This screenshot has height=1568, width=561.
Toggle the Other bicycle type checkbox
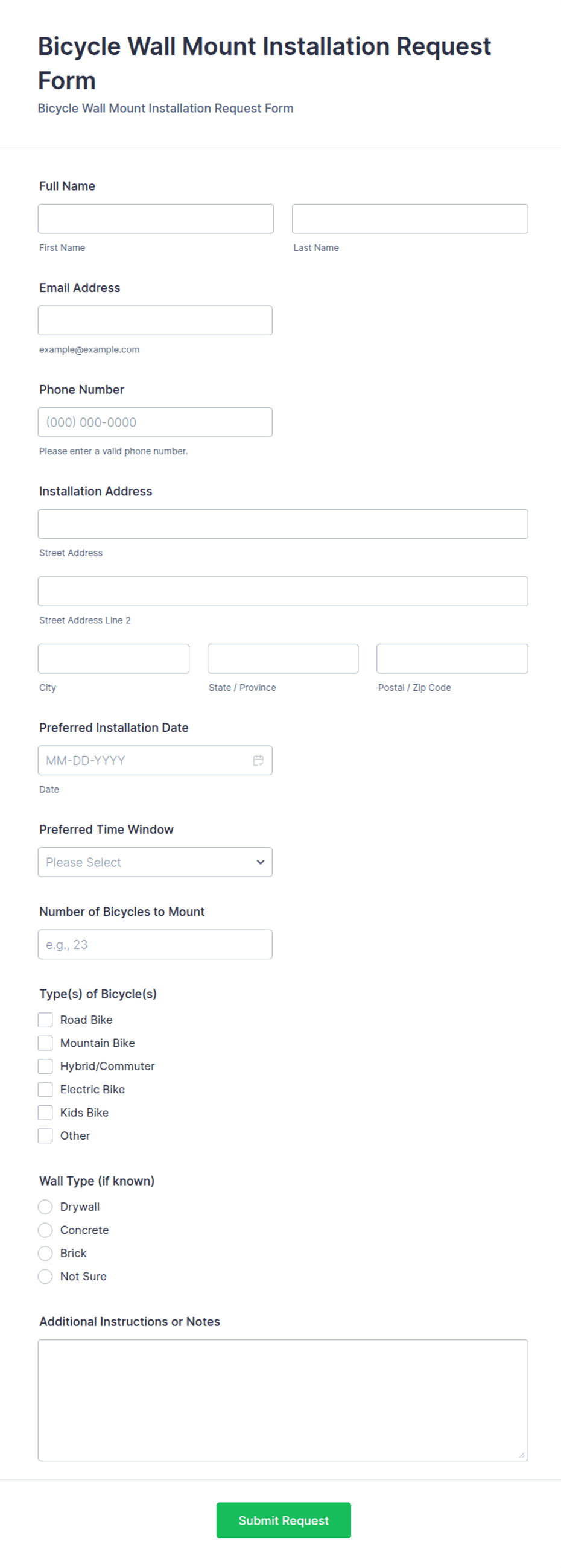tap(45, 1135)
